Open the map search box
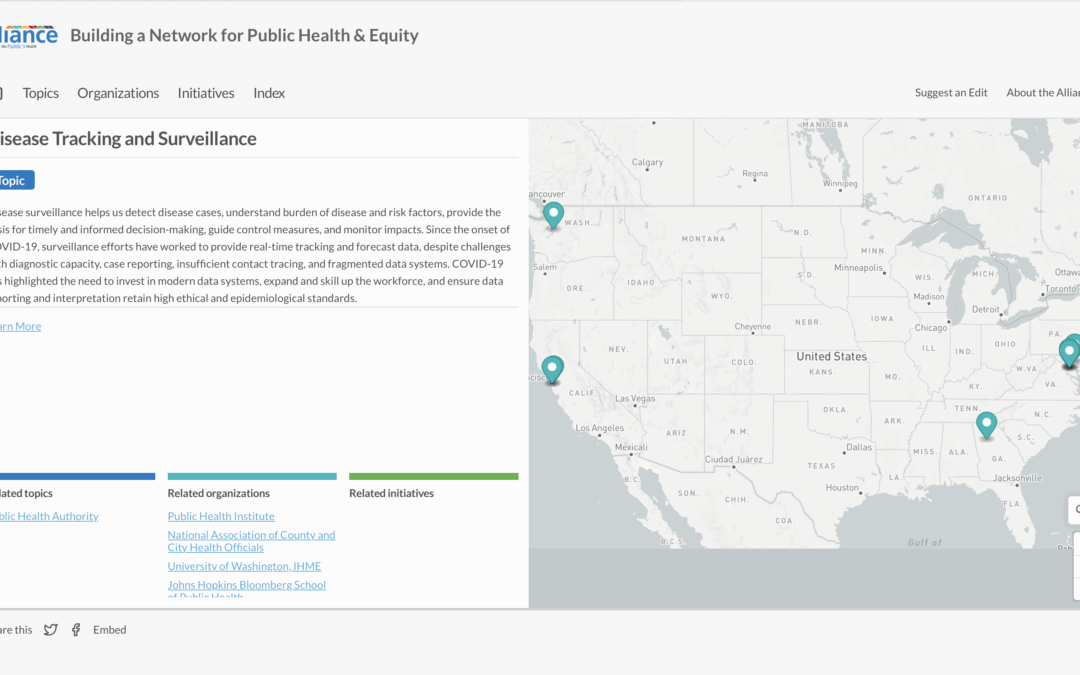Image resolution: width=1080 pixels, height=675 pixels. click(x=1072, y=510)
